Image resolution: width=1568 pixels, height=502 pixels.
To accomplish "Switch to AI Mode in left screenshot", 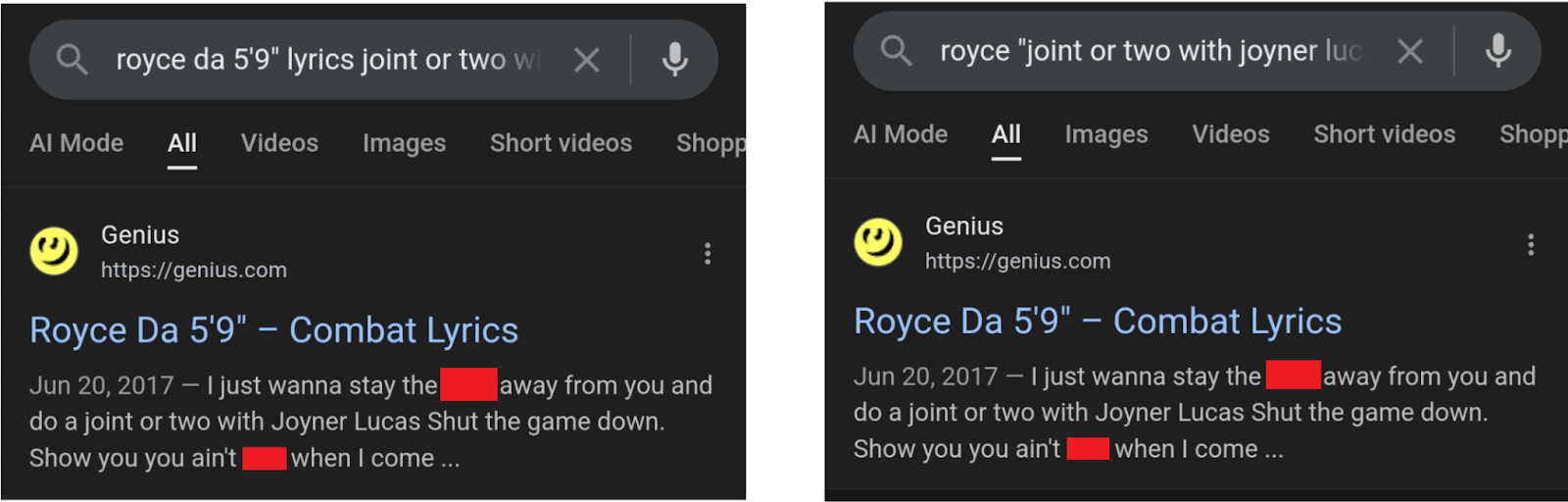I will (x=76, y=143).
